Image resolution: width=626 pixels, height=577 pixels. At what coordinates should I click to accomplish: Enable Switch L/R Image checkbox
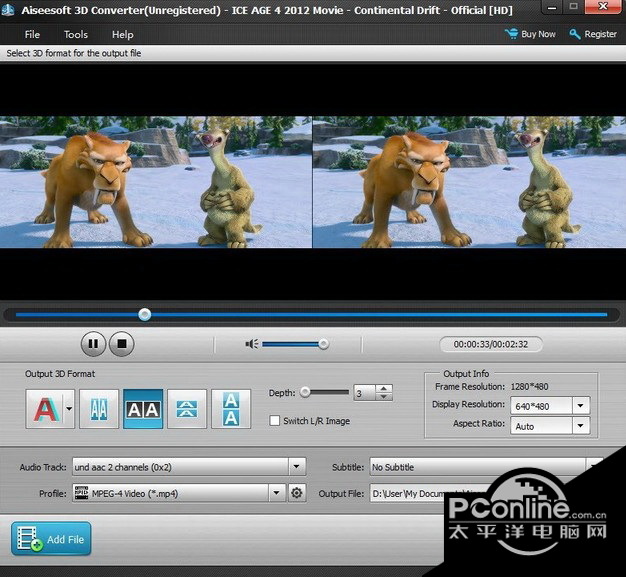275,421
